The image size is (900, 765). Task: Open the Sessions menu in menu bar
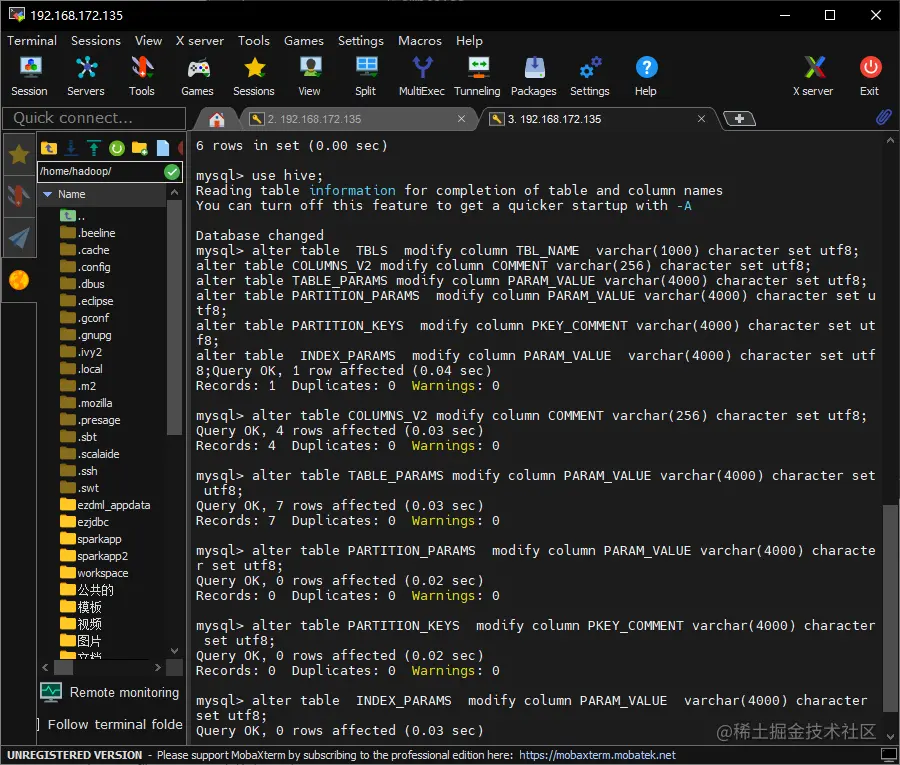click(96, 41)
